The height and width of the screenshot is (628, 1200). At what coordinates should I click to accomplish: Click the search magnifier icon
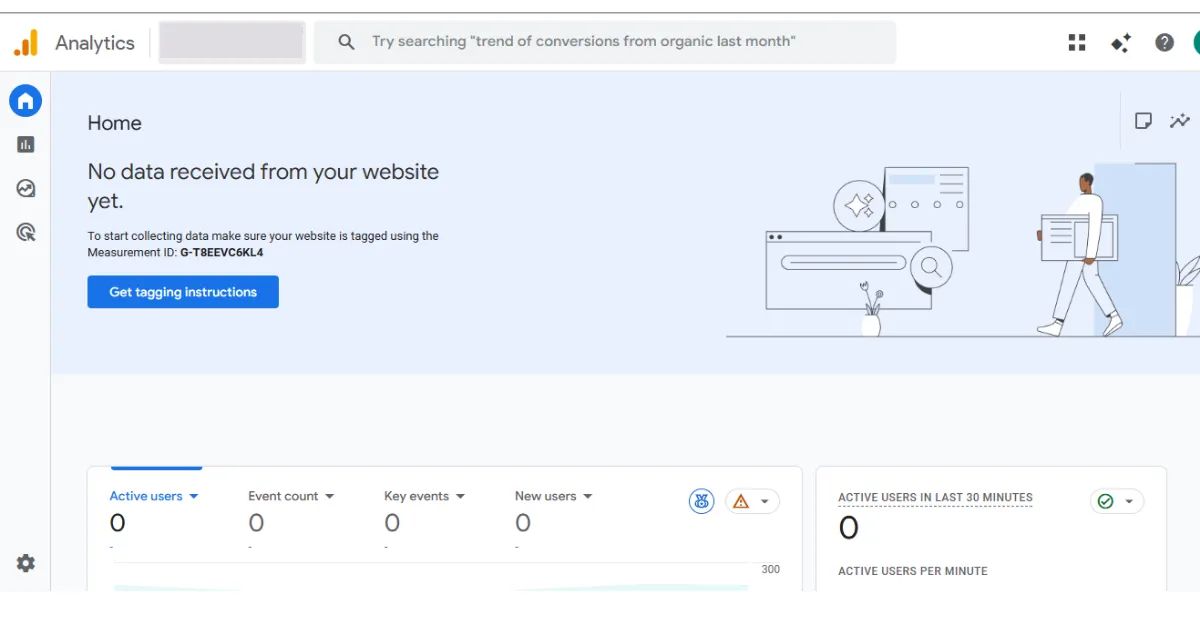pos(346,42)
